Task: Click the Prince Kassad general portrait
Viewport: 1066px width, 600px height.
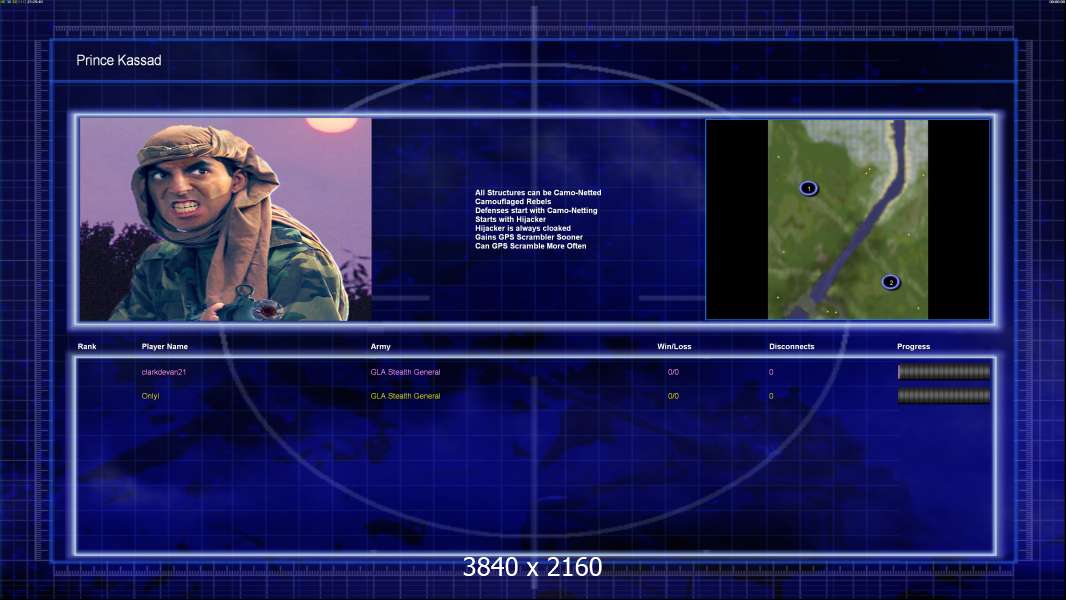Action: click(225, 219)
